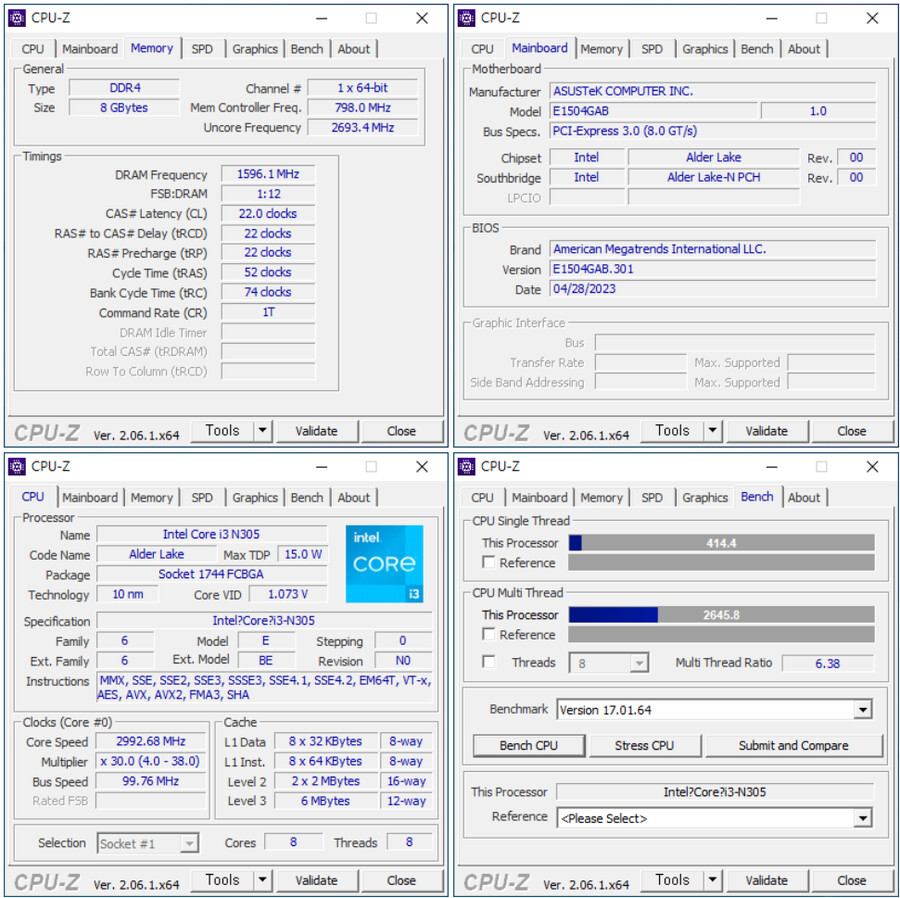Image resolution: width=900 pixels, height=898 pixels.
Task: Check the Threads checkbox in multi-thread section
Action: (489, 662)
